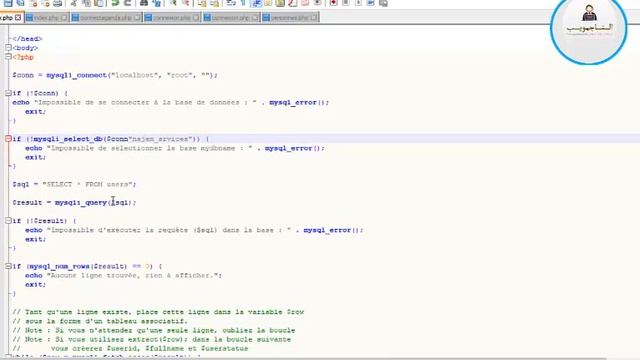Collapse the if (!$conn) block
The image size is (640, 360).
pyautogui.click(x=8, y=93)
